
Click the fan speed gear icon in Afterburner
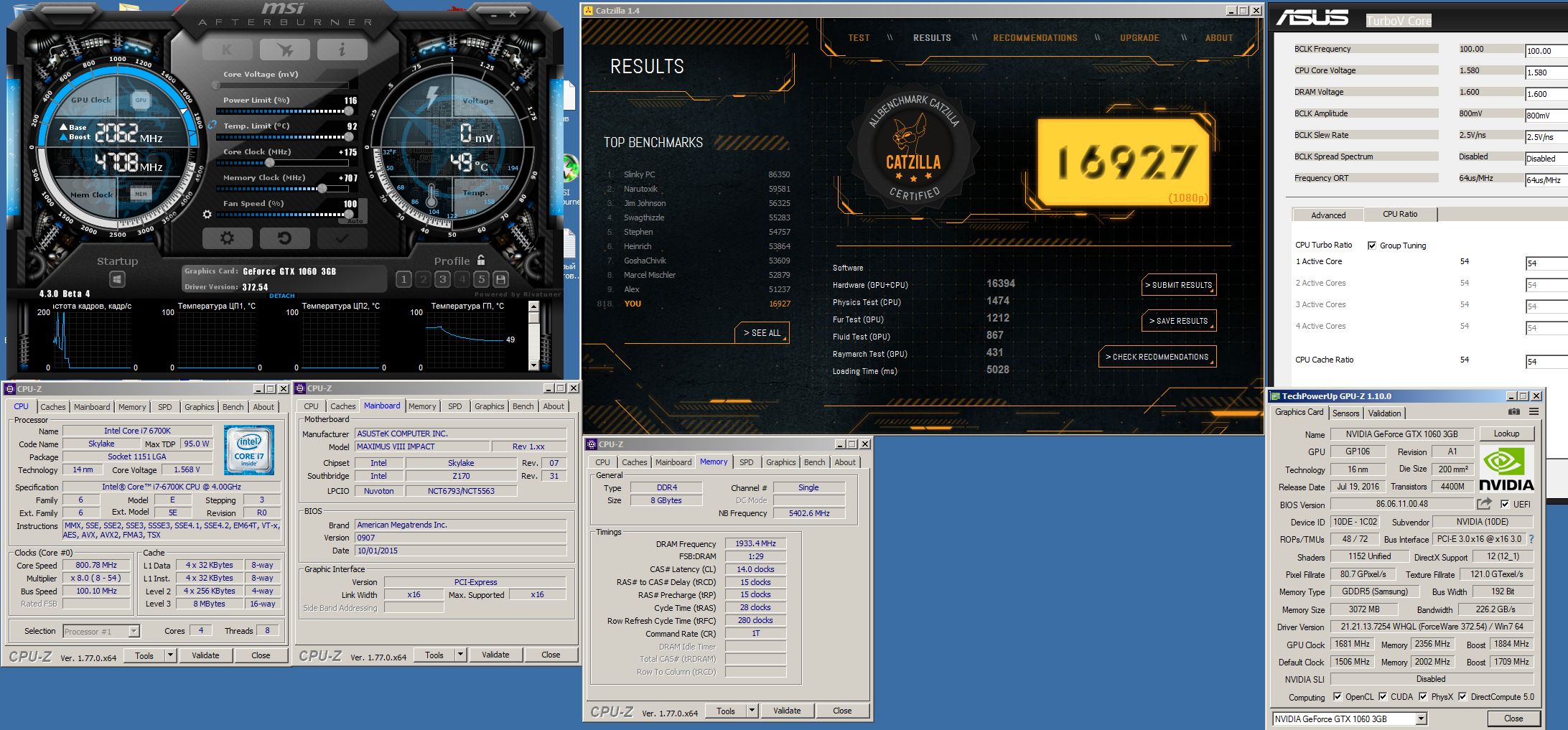207,214
